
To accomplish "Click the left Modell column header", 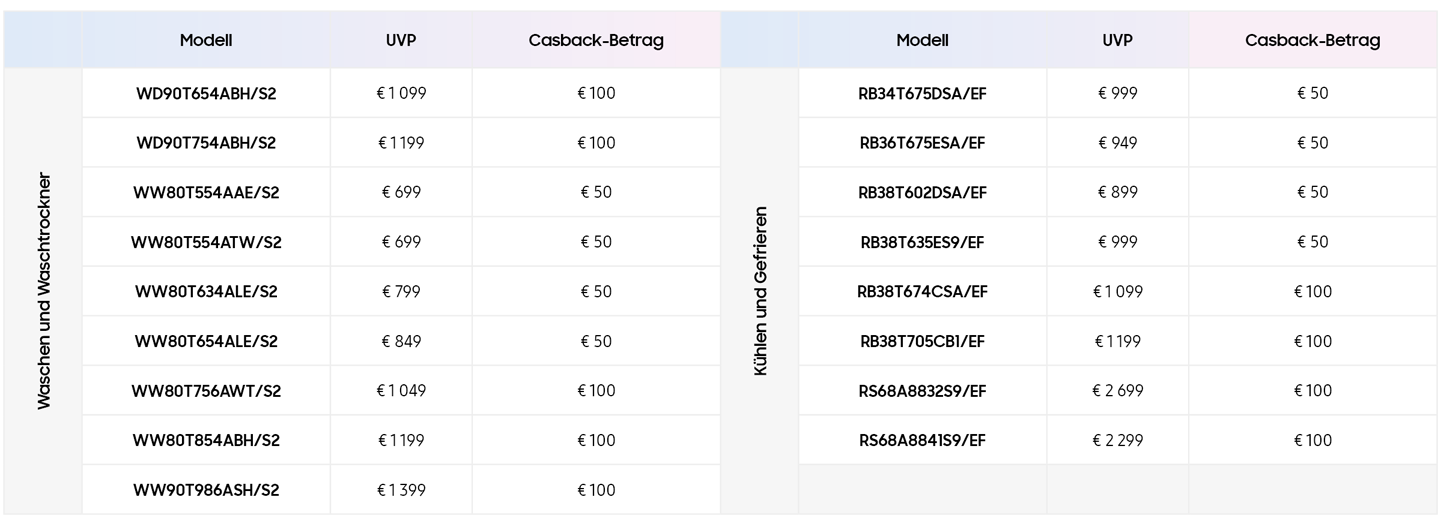I will [206, 40].
